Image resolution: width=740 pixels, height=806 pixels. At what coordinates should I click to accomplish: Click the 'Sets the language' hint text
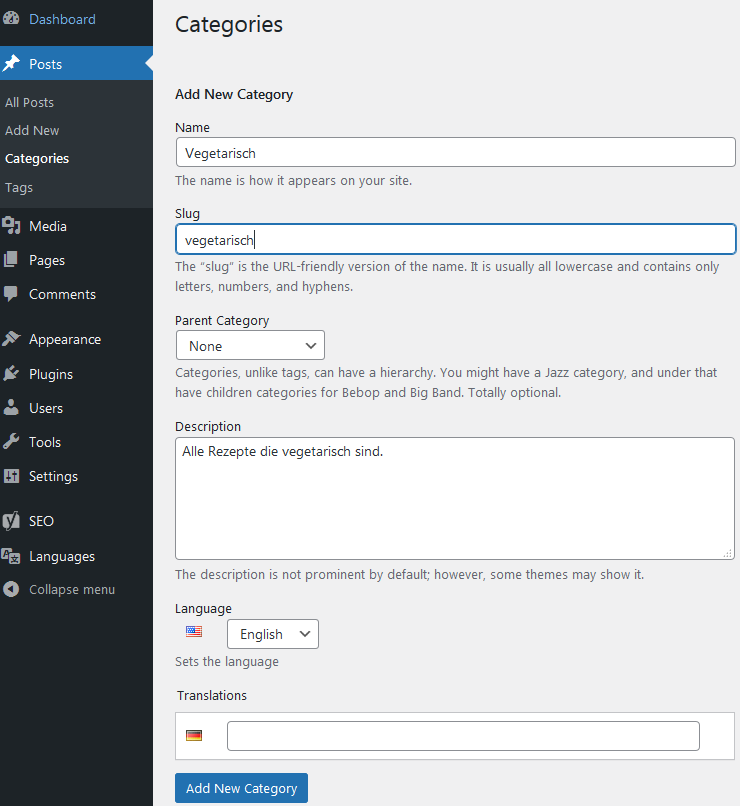point(227,662)
